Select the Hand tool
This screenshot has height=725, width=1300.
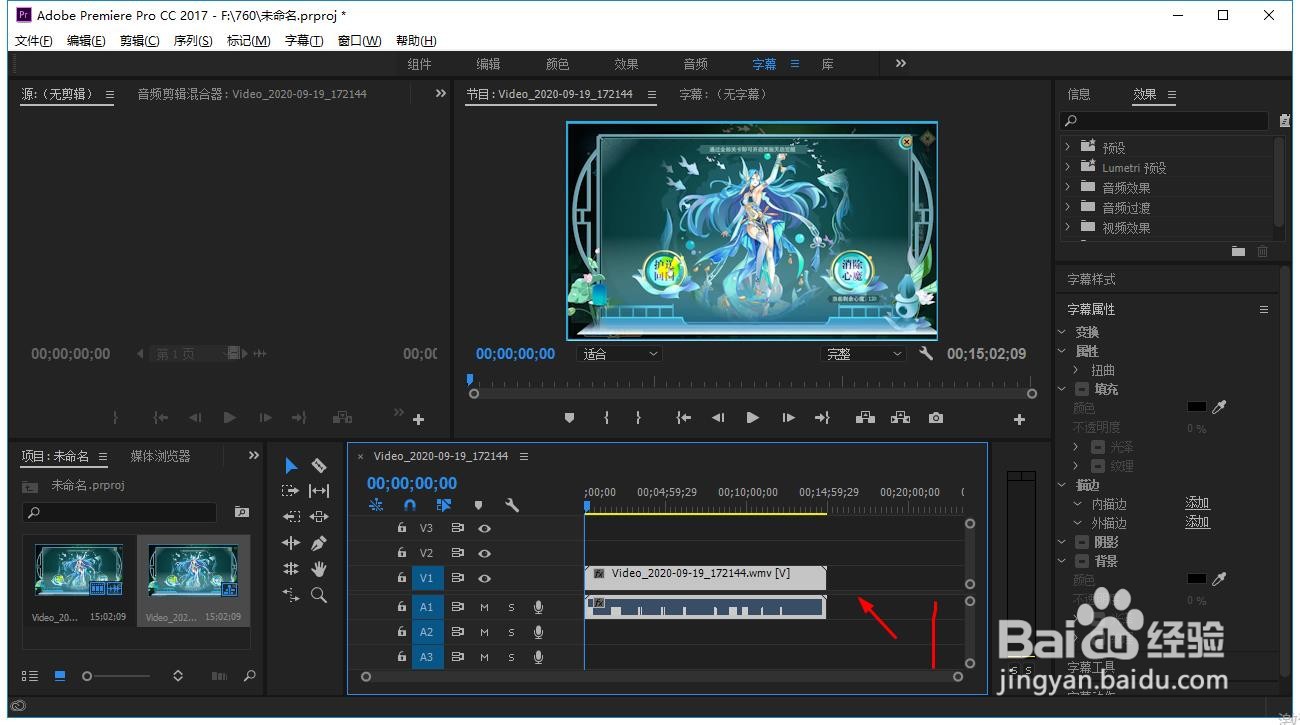(319, 569)
